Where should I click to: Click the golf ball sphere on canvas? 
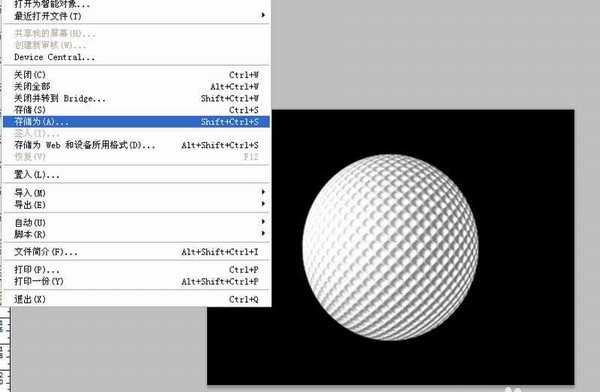[390, 247]
